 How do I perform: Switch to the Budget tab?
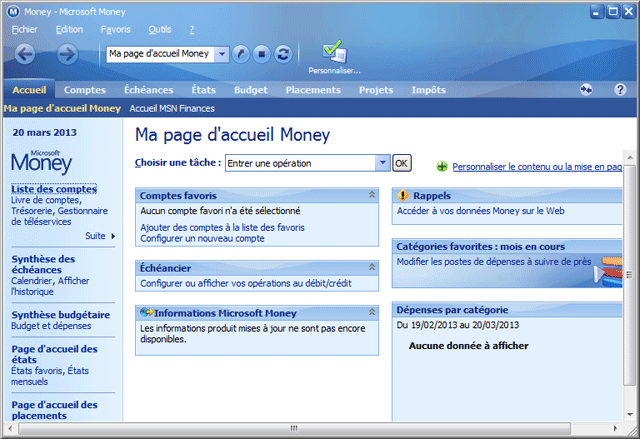(250, 90)
